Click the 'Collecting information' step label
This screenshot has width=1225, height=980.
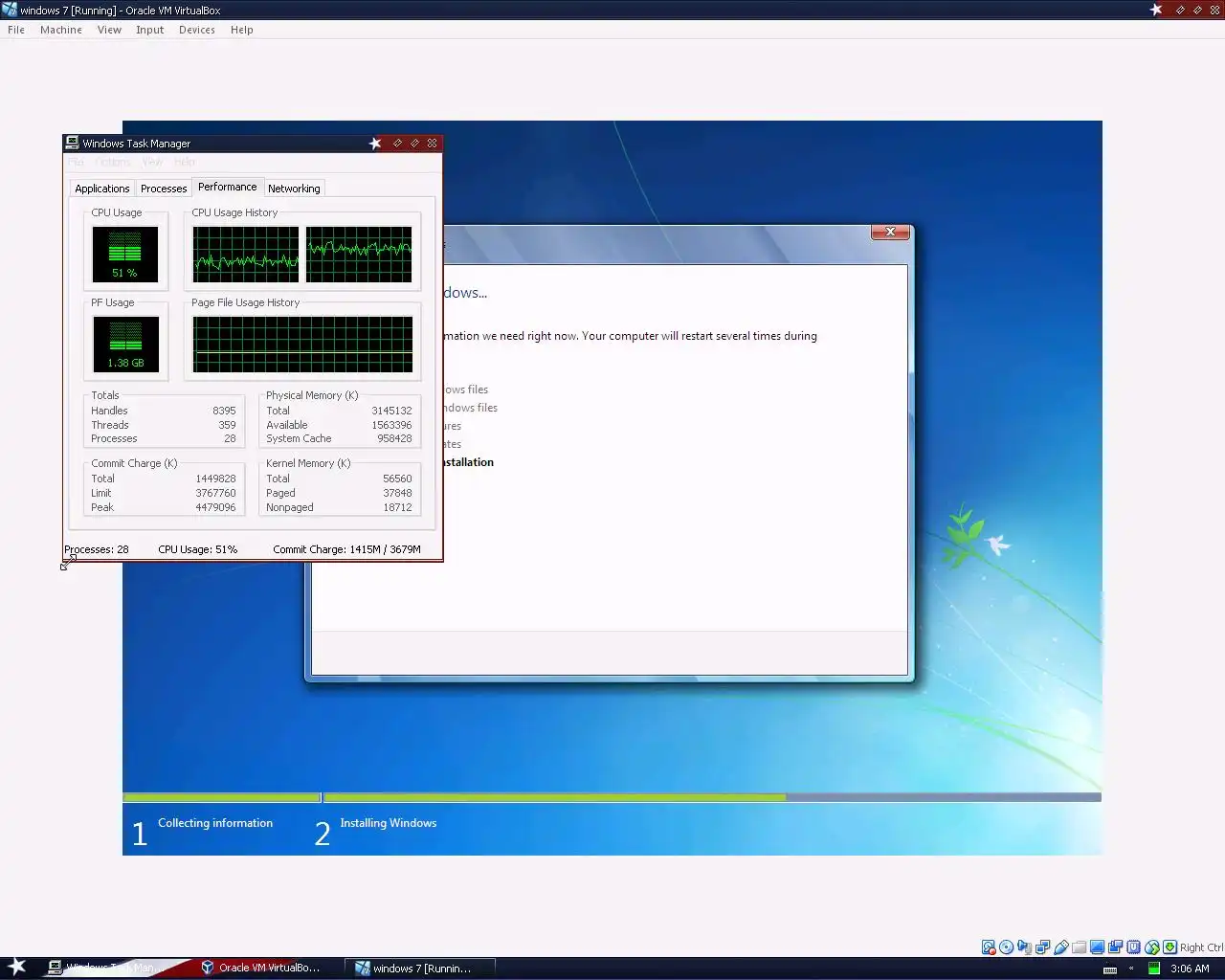point(215,823)
